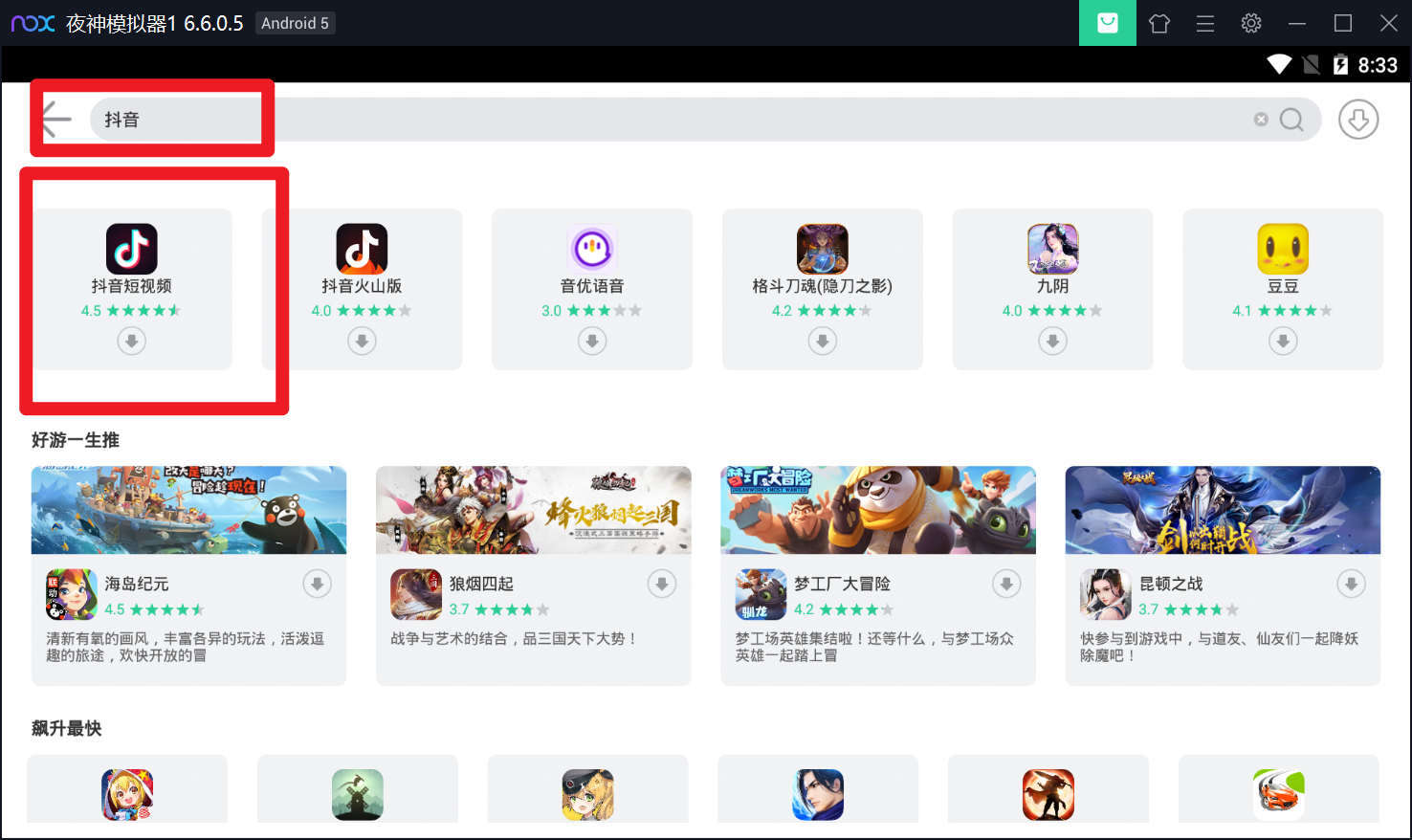1412x840 pixels.
Task: Open the windmill silhouette game icon under 飙升最快
Action: pyautogui.click(x=358, y=795)
